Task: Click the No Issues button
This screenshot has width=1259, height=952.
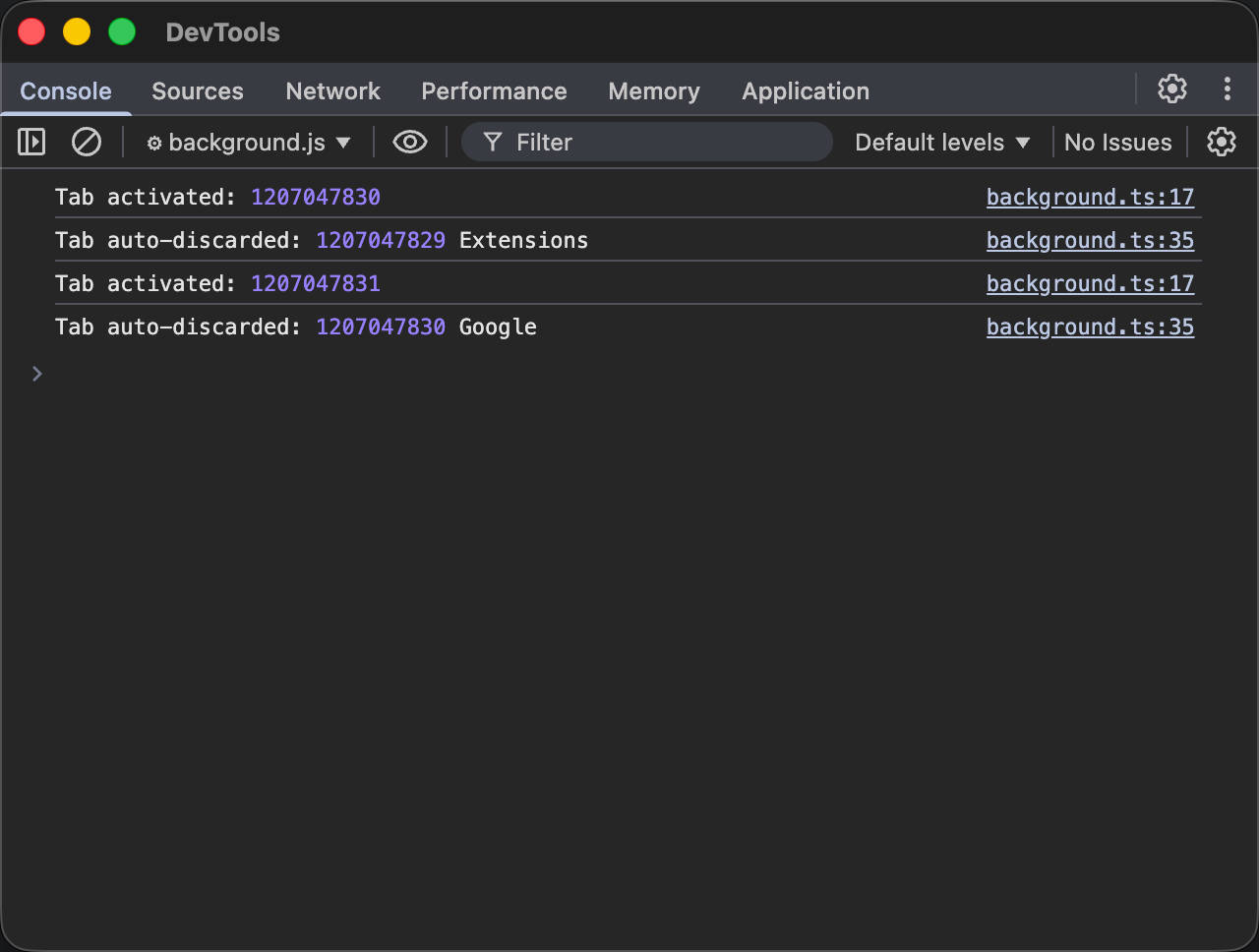Action: [x=1117, y=143]
